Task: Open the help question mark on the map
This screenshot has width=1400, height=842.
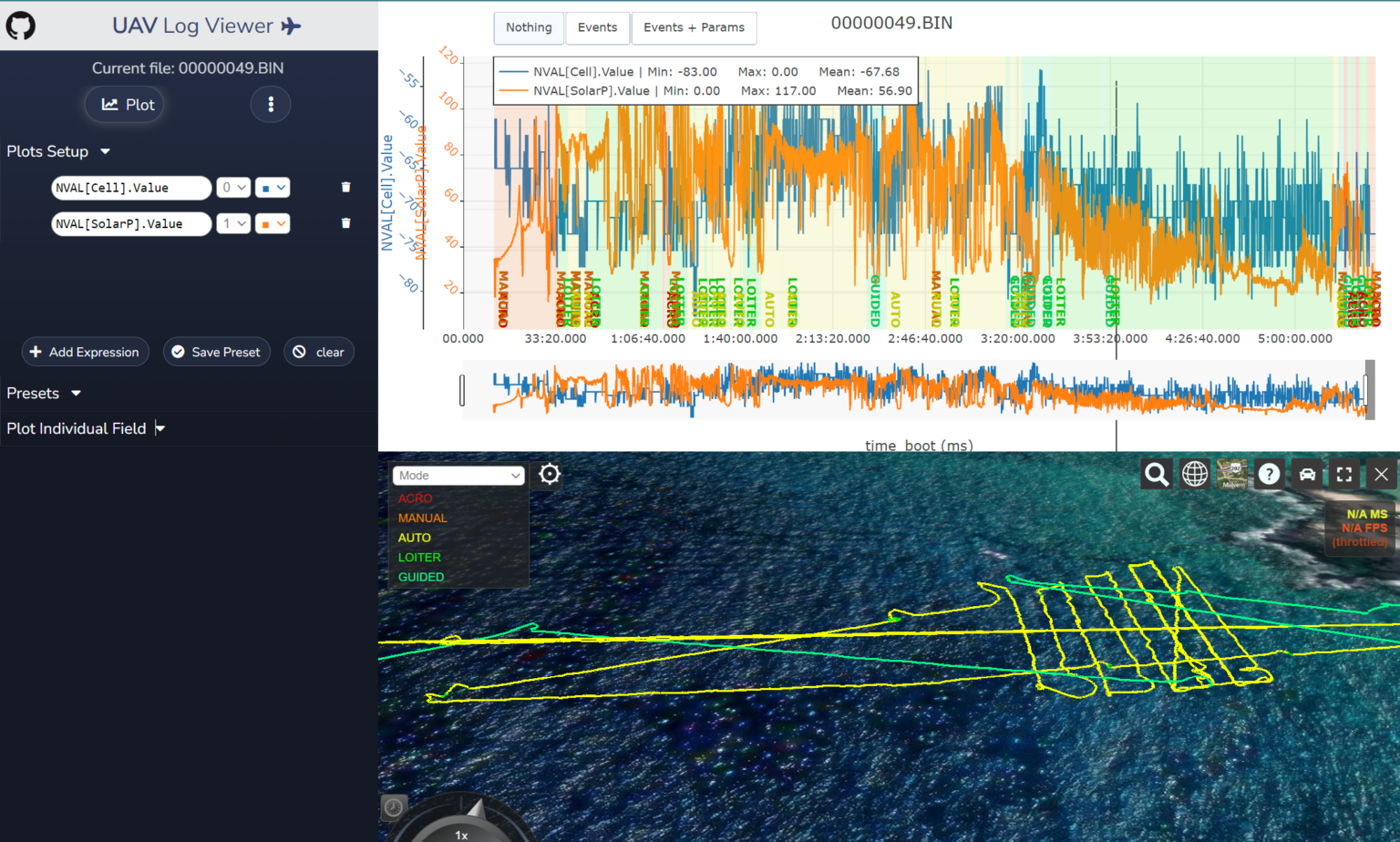Action: click(1270, 474)
